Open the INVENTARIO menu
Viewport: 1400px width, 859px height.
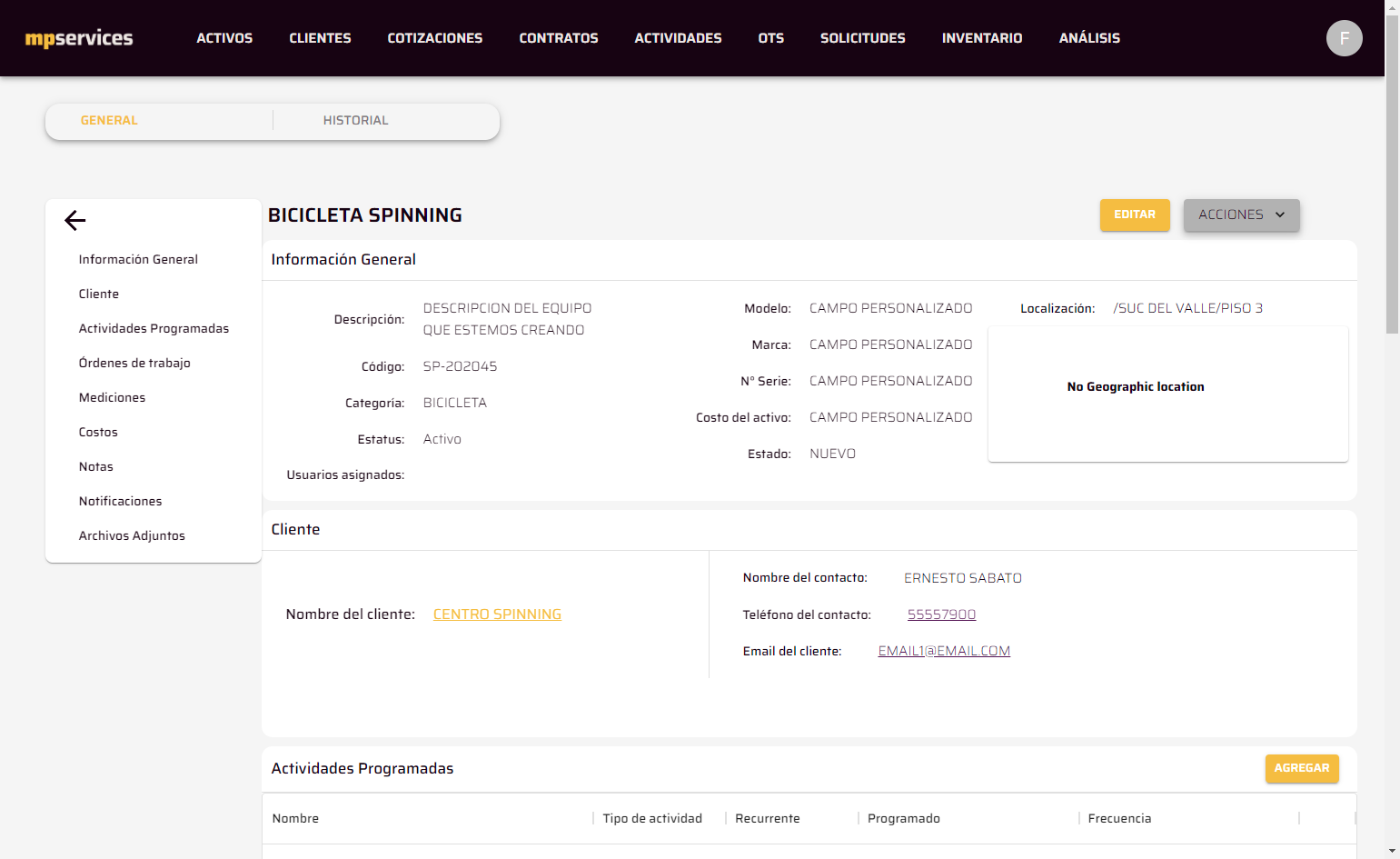point(982,38)
